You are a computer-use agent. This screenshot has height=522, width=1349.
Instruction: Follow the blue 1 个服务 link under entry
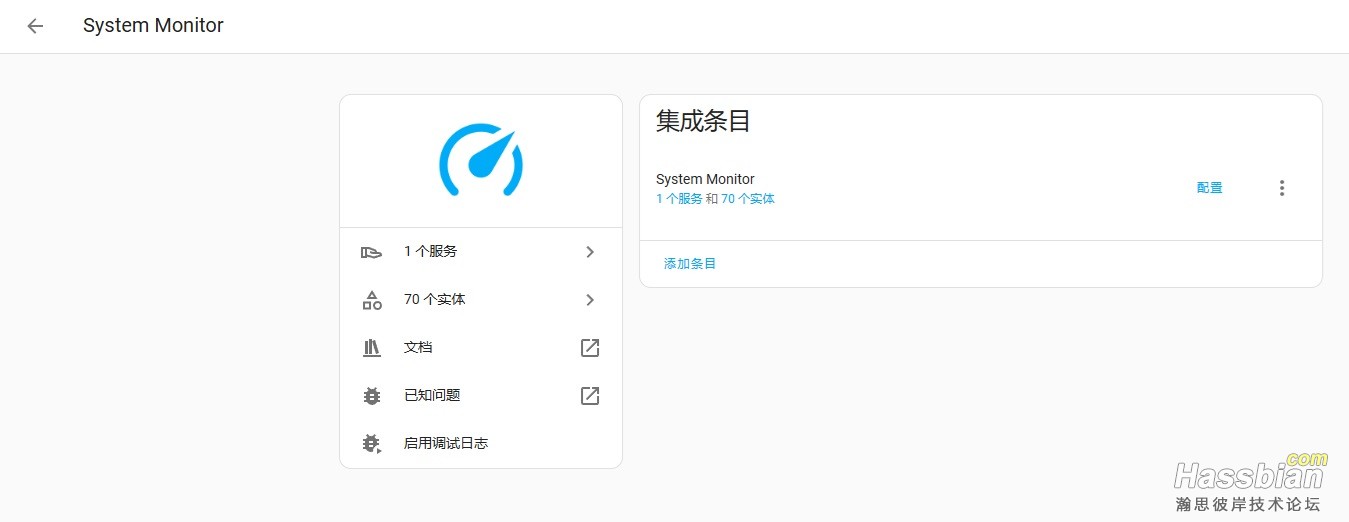679,199
